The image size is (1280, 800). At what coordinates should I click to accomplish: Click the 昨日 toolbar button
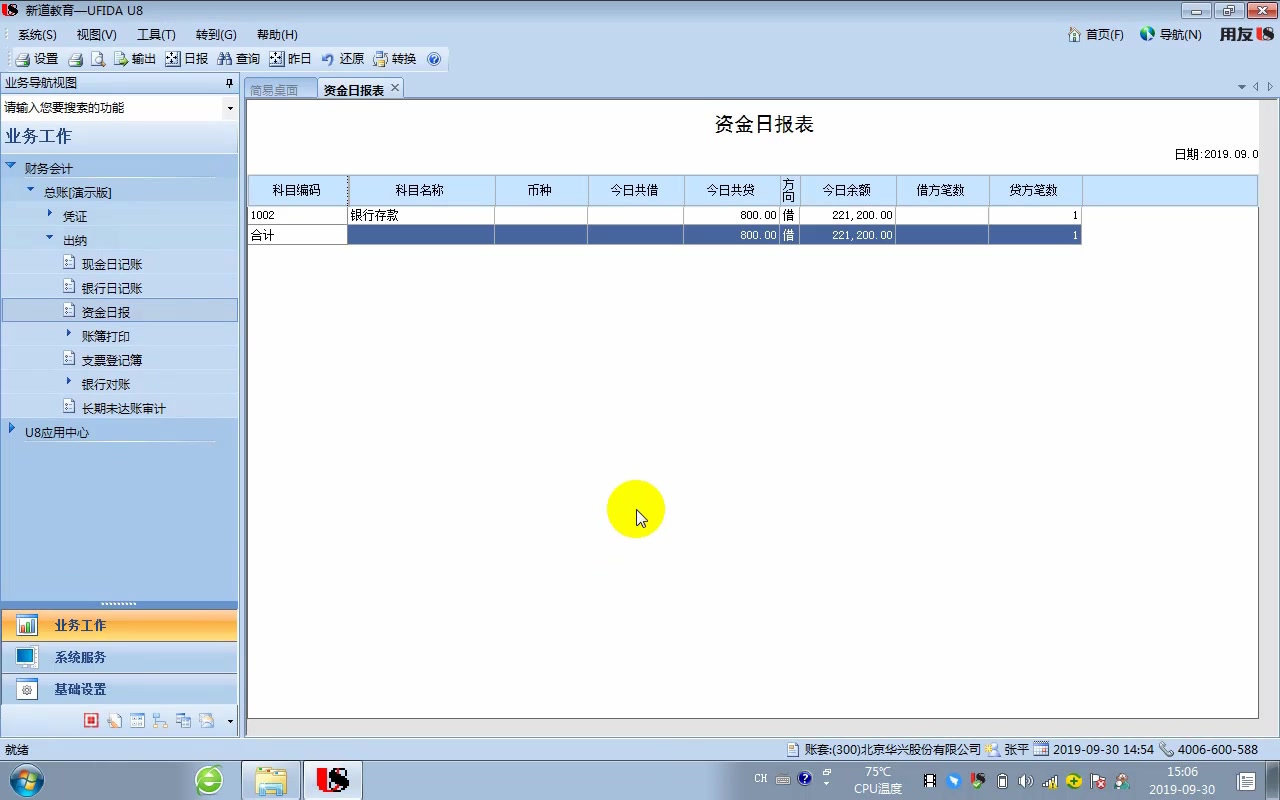coord(290,59)
